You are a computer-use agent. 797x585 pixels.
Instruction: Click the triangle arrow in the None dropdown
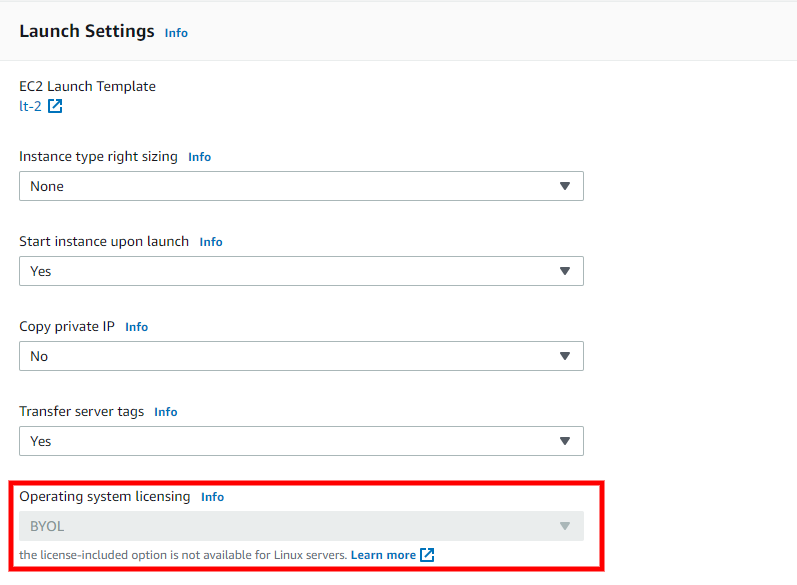coord(565,186)
